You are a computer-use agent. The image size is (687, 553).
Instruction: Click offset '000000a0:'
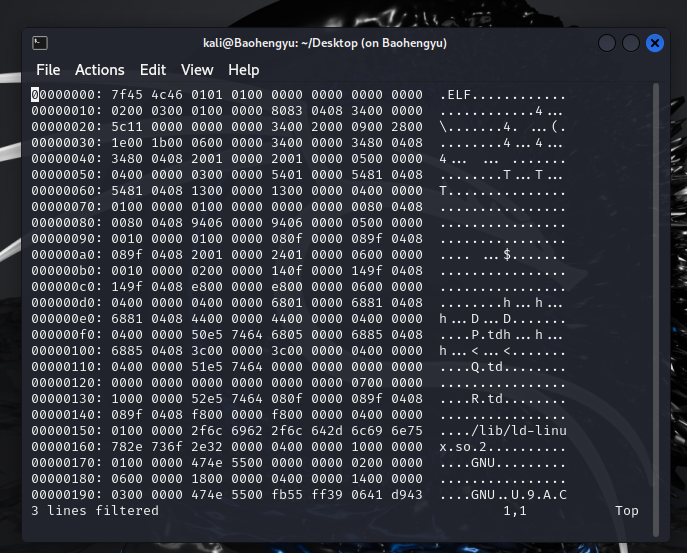pyautogui.click(x=67, y=255)
